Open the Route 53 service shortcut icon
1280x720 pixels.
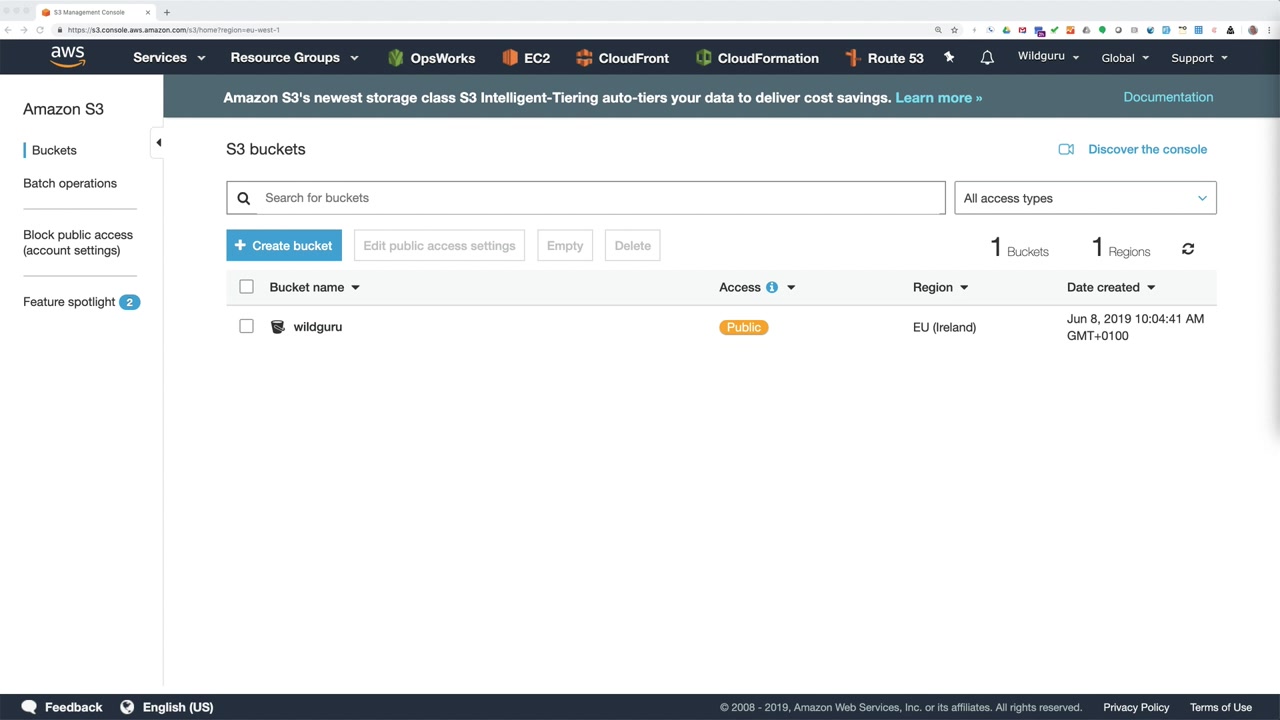(852, 58)
